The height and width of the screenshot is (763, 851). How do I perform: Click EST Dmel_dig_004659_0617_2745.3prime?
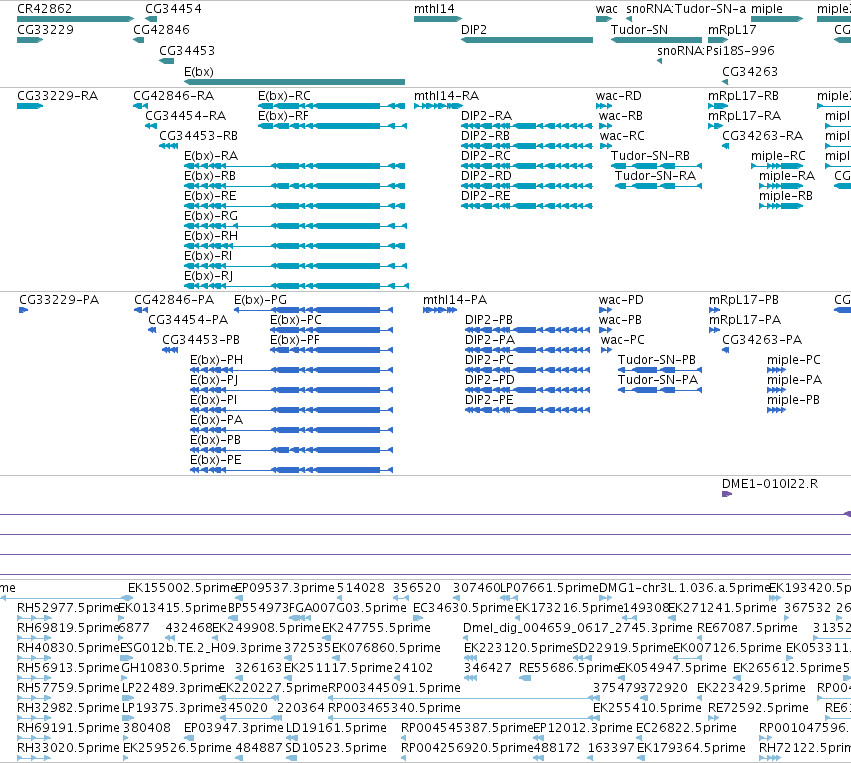pos(577,628)
